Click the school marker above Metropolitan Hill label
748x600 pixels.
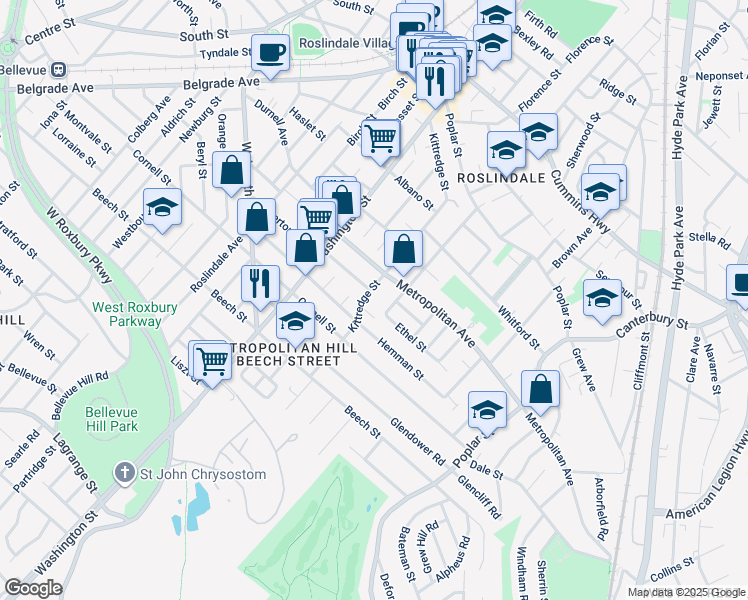[295, 324]
